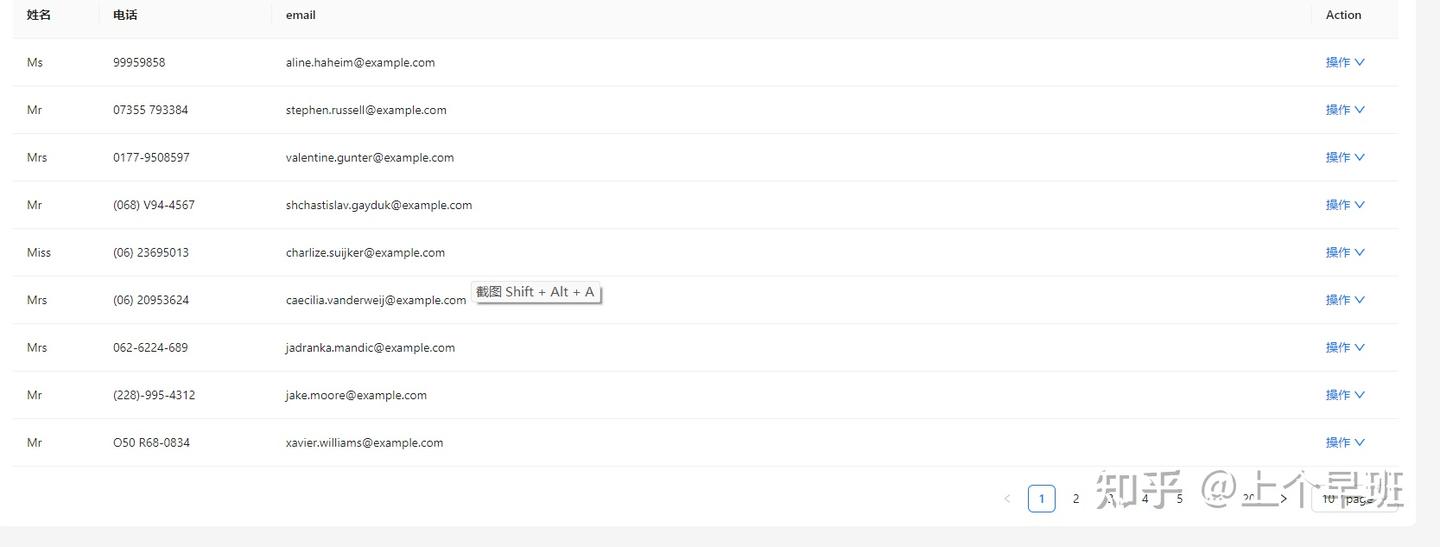
Task: Open 操作 dropdown for jake.moore row
Action: (1344, 395)
